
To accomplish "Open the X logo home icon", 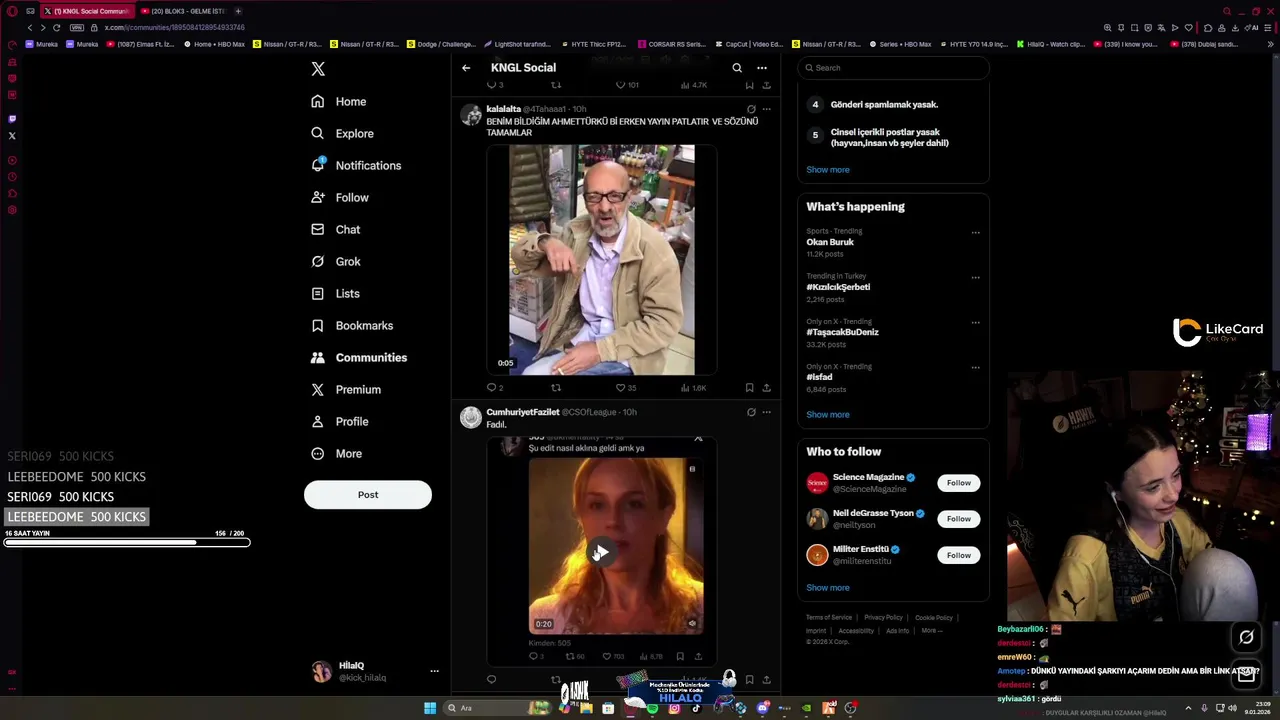I will [x=318, y=69].
